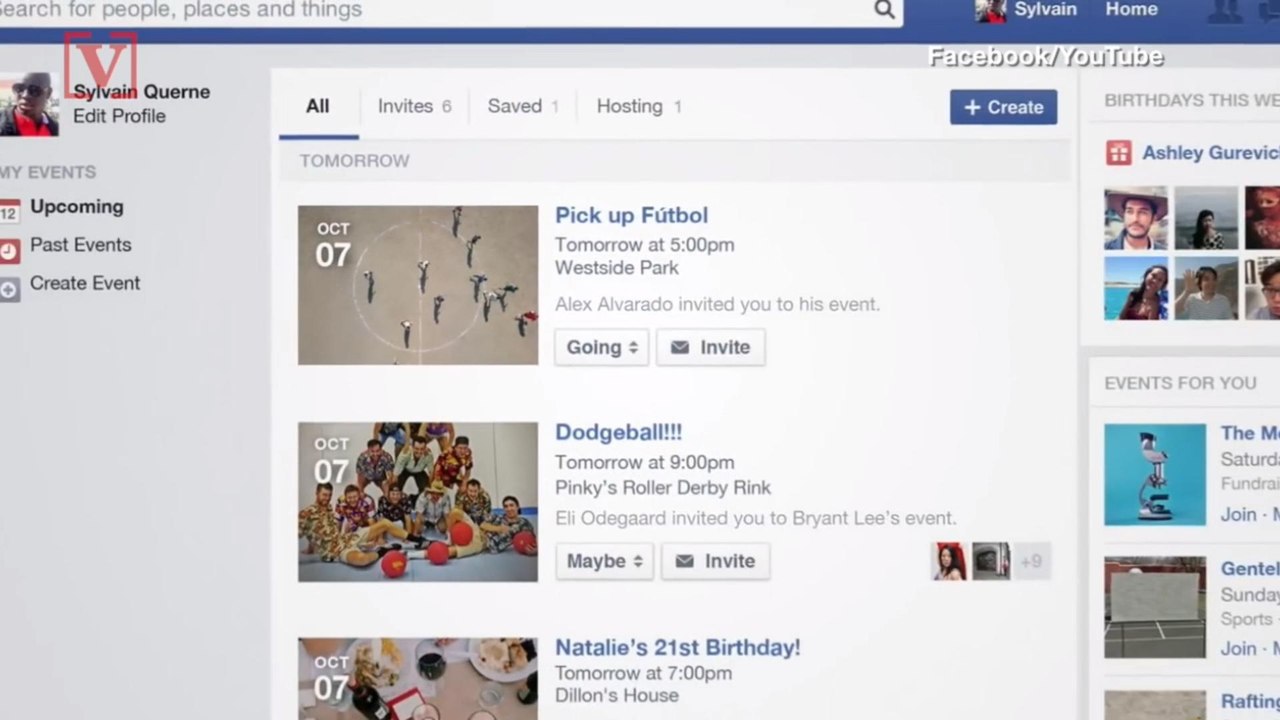Screen dimensions: 1280x720
Task: Switch to the All tab
Action: [x=318, y=106]
